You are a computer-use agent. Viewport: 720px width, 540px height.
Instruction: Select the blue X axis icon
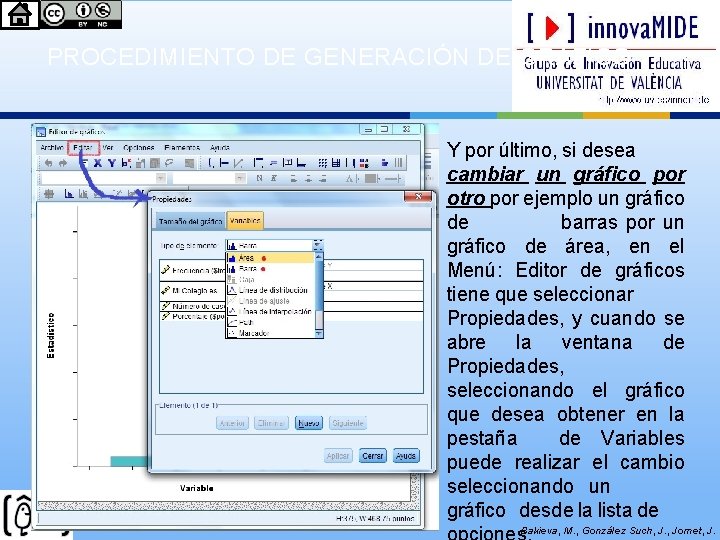(97, 163)
